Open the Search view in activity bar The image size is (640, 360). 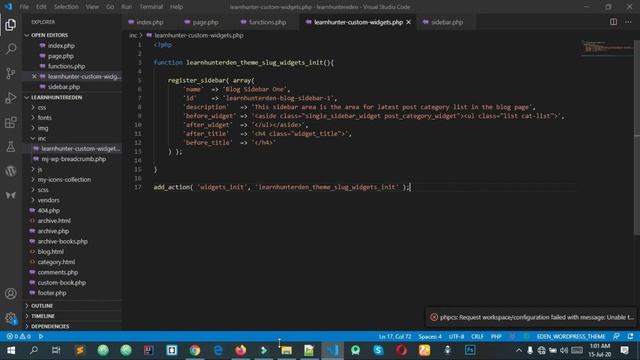(11, 49)
